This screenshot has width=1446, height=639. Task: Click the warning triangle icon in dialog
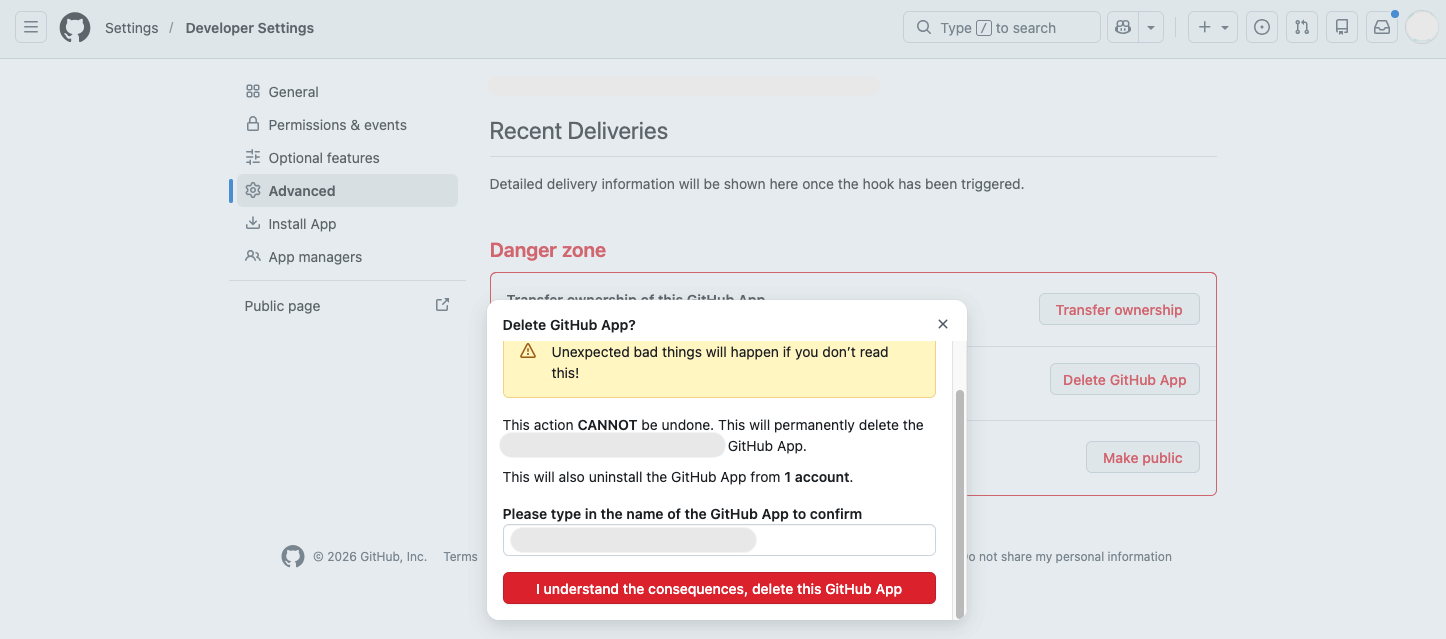(x=528, y=352)
